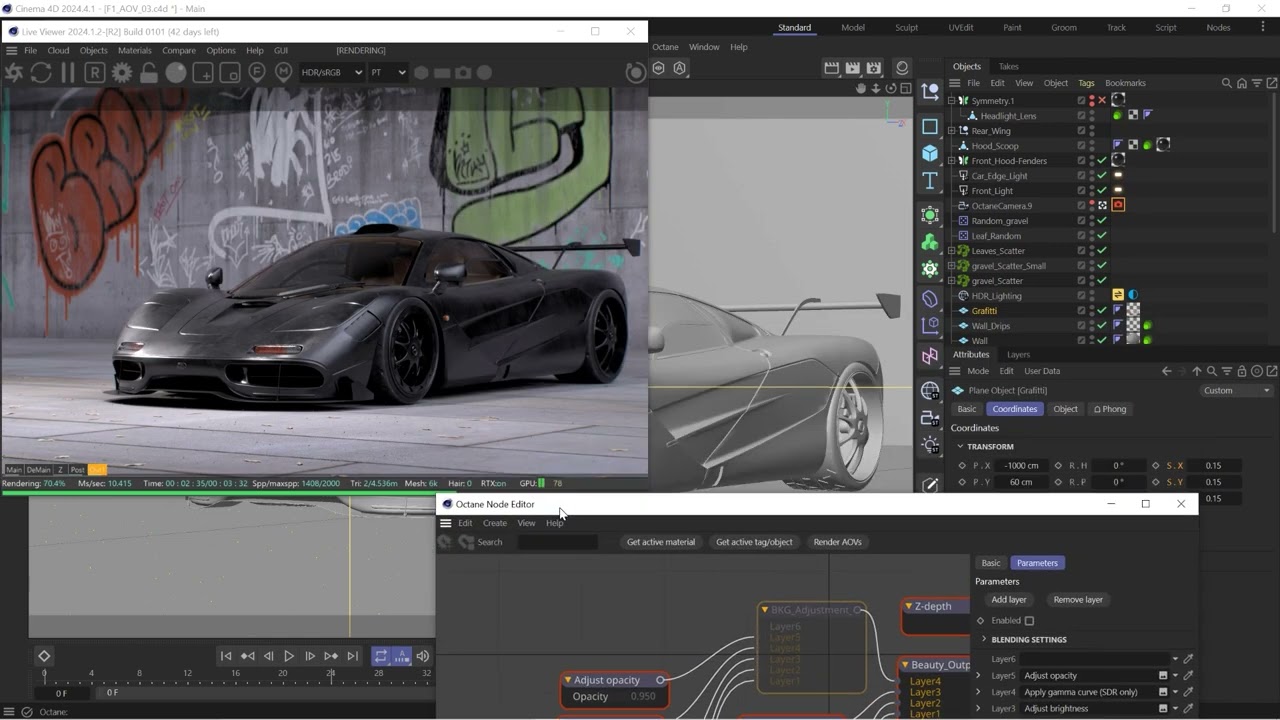Select the Cube primitive tool
Screen dimensions: 1280x720
pos(930,153)
